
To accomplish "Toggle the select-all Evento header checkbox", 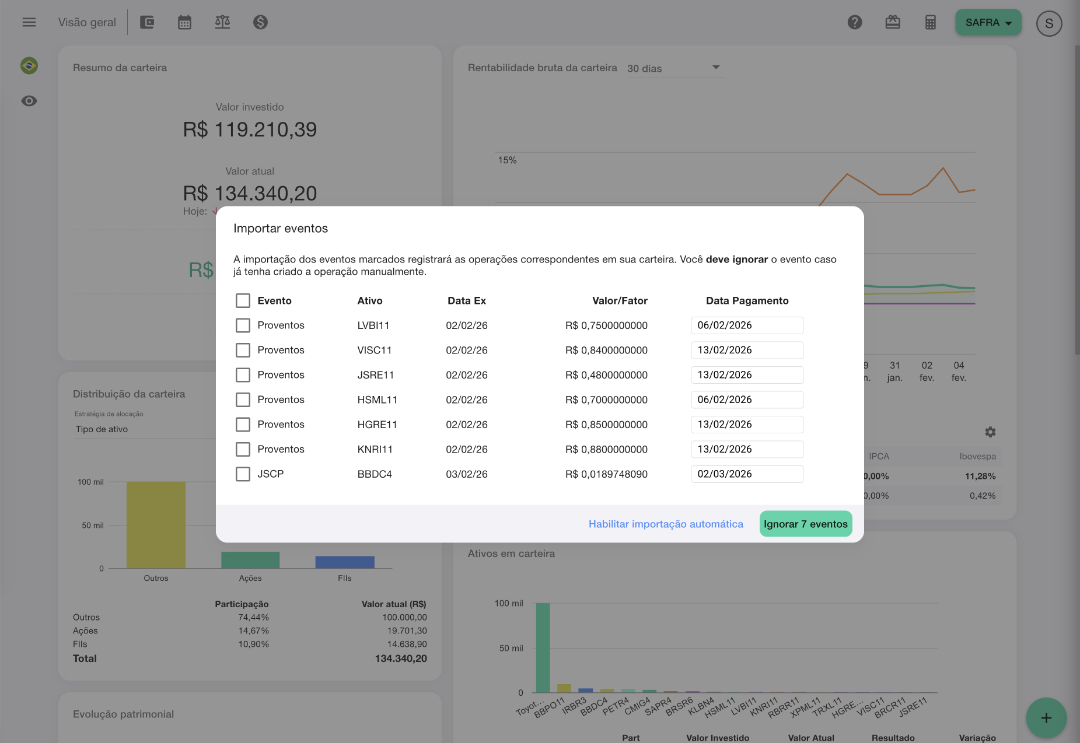I will (242, 300).
